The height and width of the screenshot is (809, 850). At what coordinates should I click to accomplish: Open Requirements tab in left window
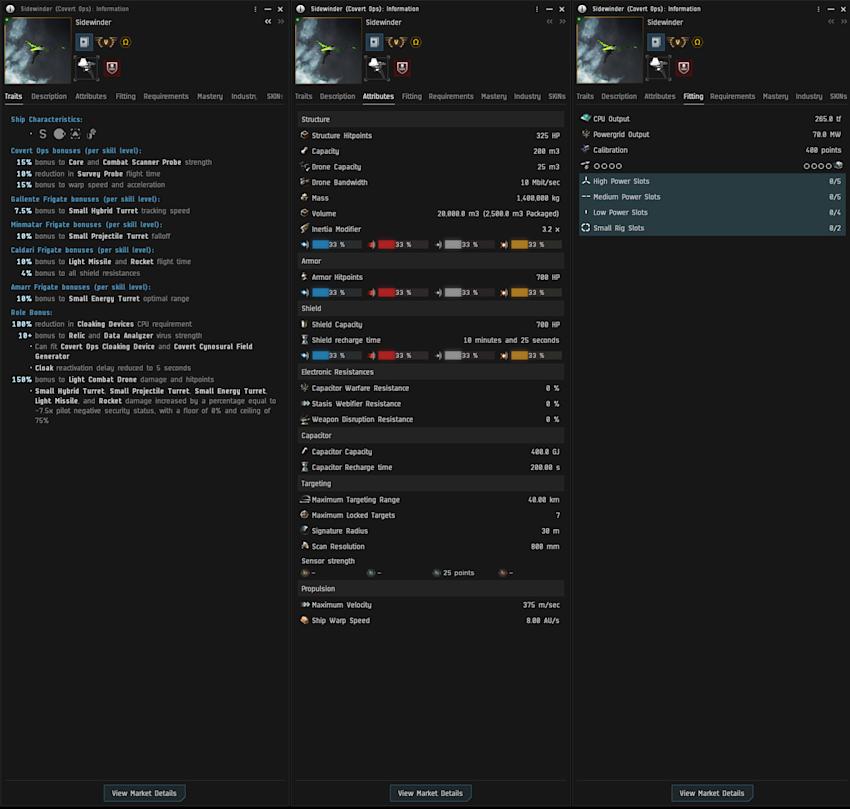pos(166,96)
